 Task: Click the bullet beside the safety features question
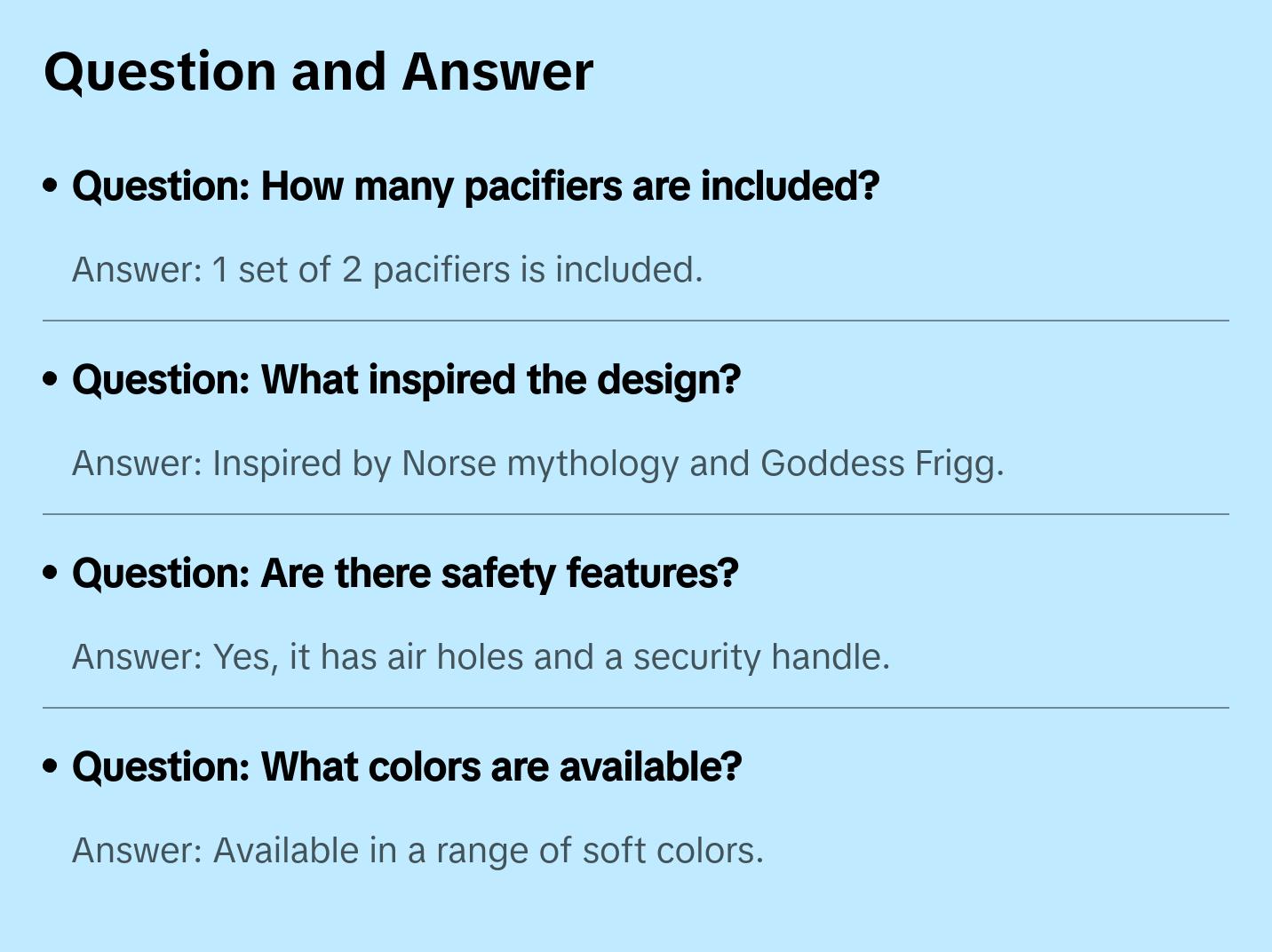click(x=51, y=574)
